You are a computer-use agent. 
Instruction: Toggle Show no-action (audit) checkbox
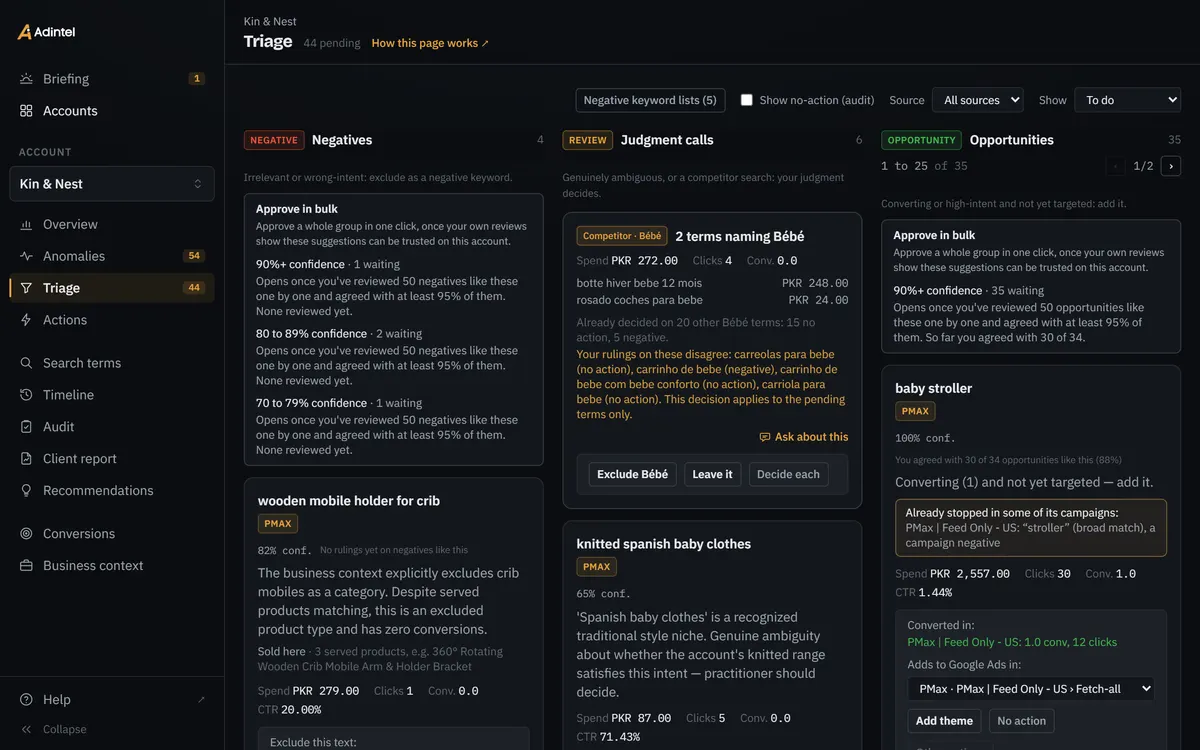746,100
